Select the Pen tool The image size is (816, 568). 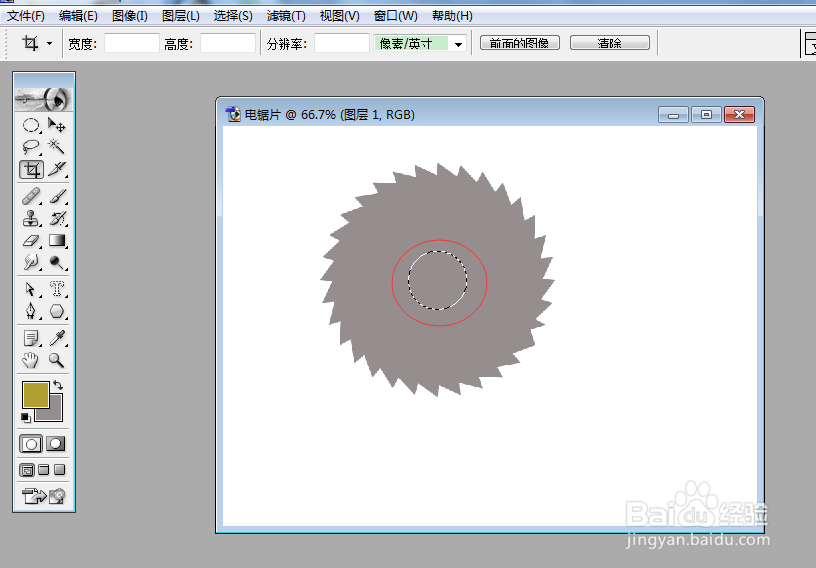tap(31, 311)
